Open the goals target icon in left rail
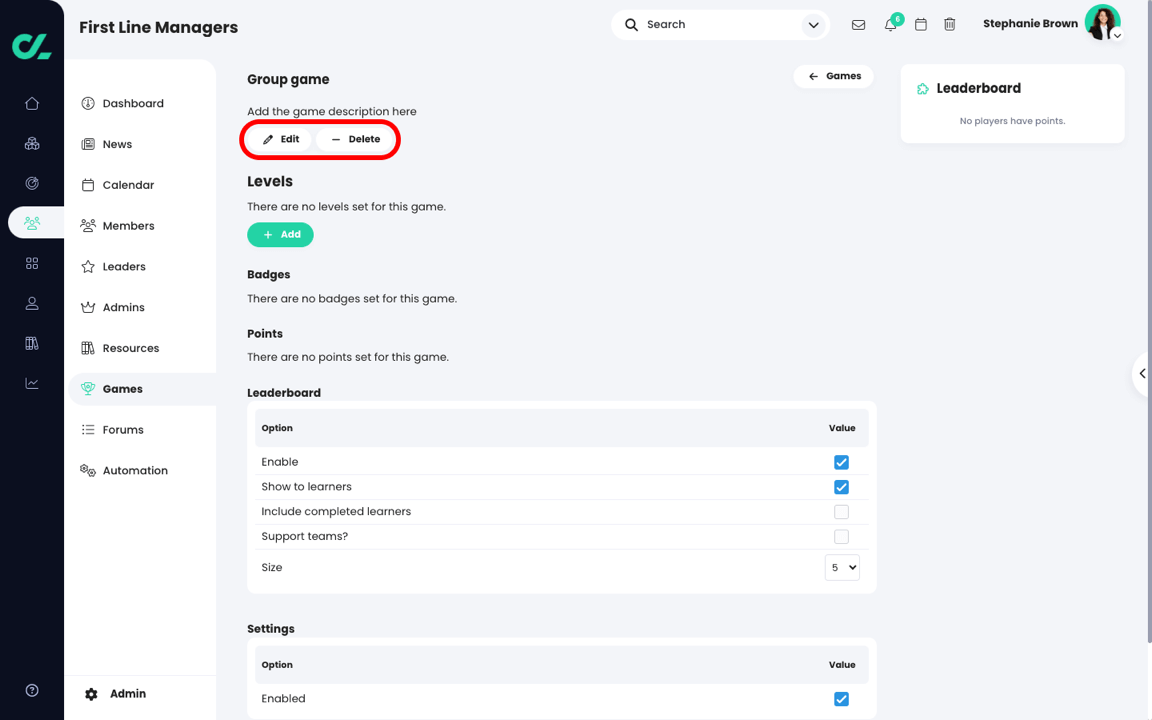The width and height of the screenshot is (1152, 720). coord(32,184)
